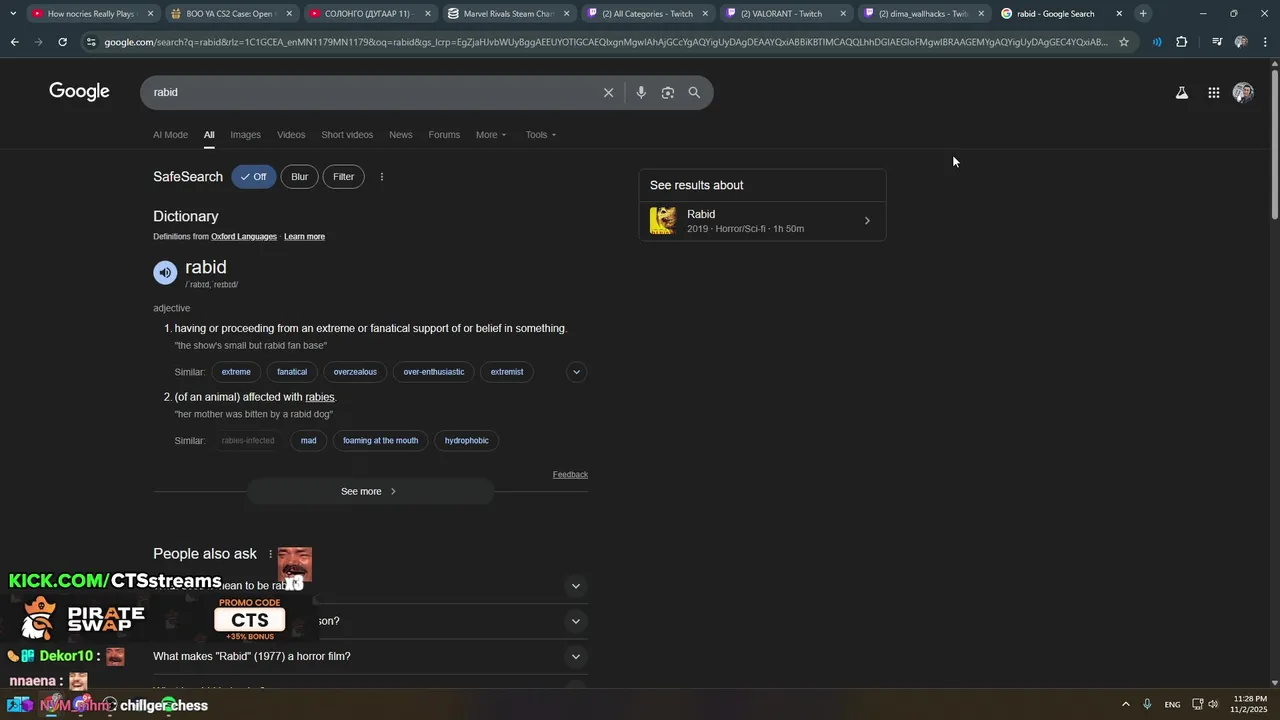Click the search input containing rabid
The width and height of the screenshot is (1280, 720).
click(370, 92)
